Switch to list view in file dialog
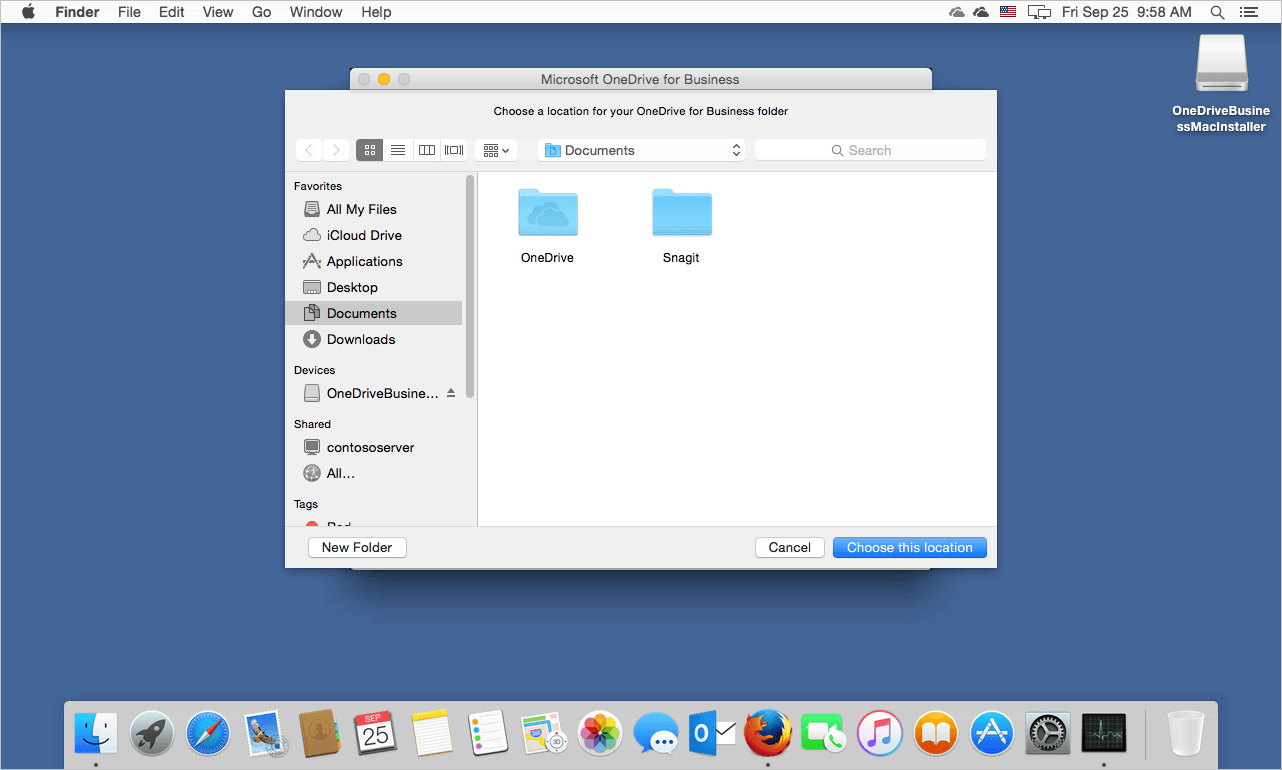Viewport: 1282px width, 770px height. (398, 150)
